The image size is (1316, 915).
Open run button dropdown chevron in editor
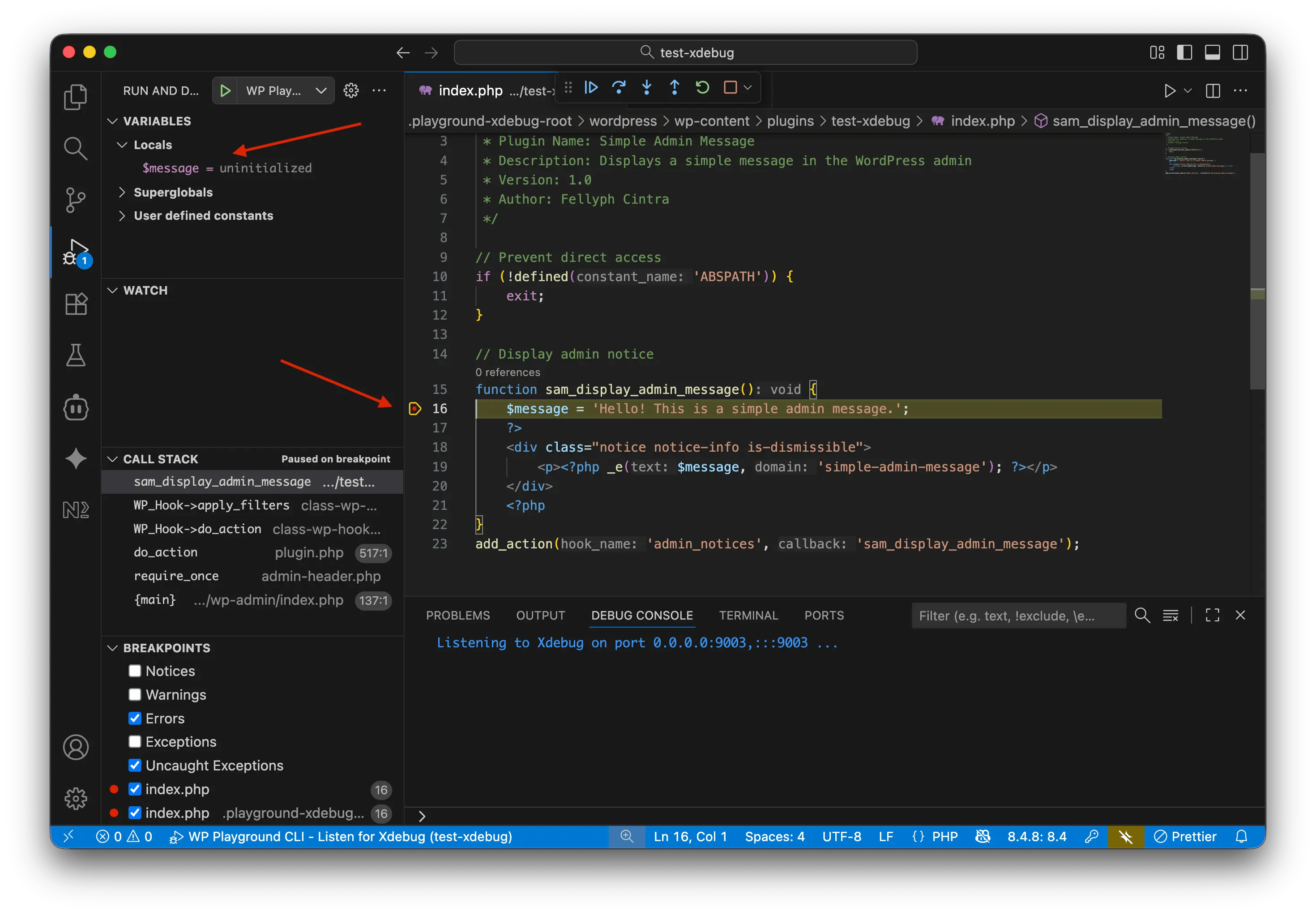click(1188, 90)
